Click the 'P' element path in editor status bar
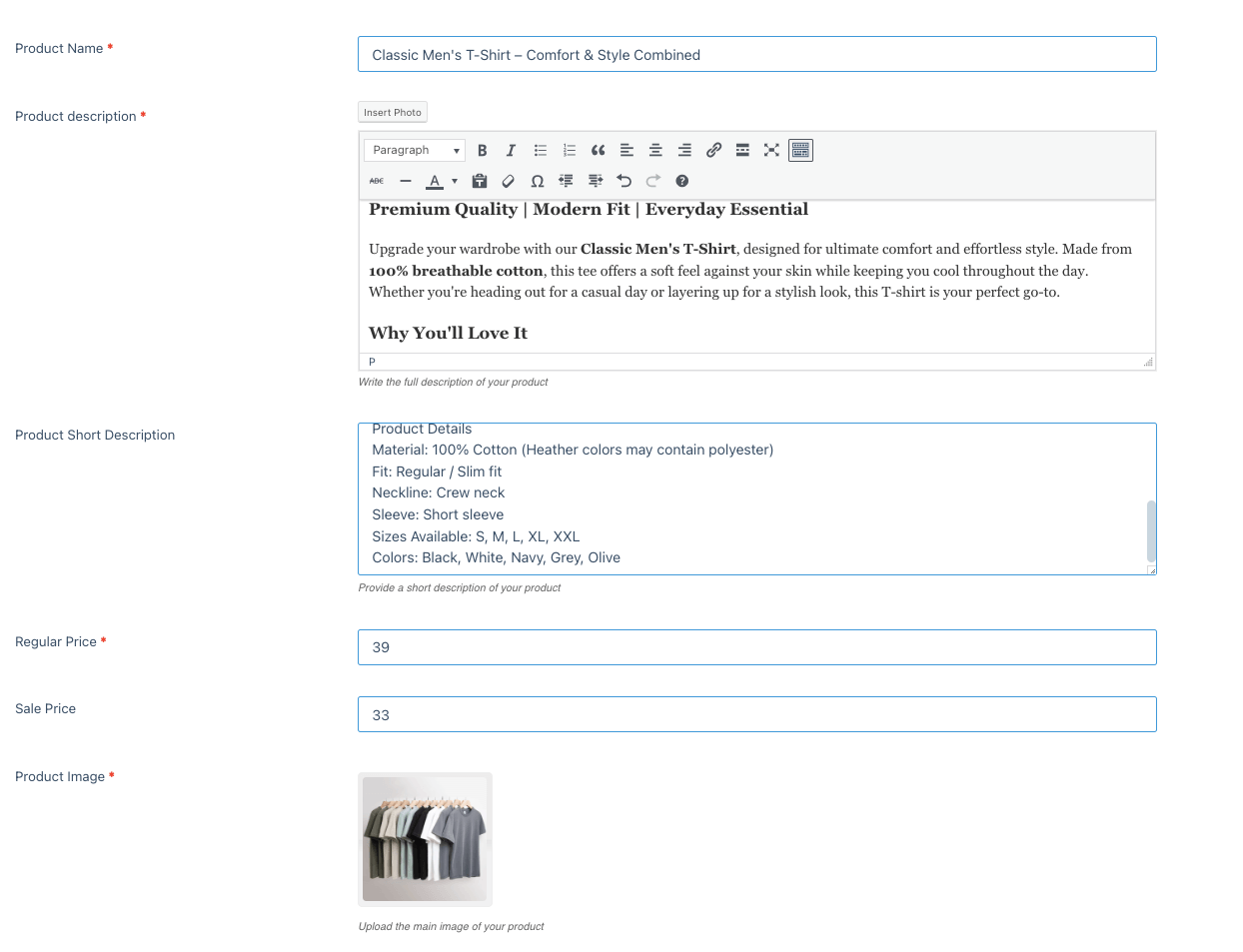Viewport: 1243px width, 952px height. point(372,362)
